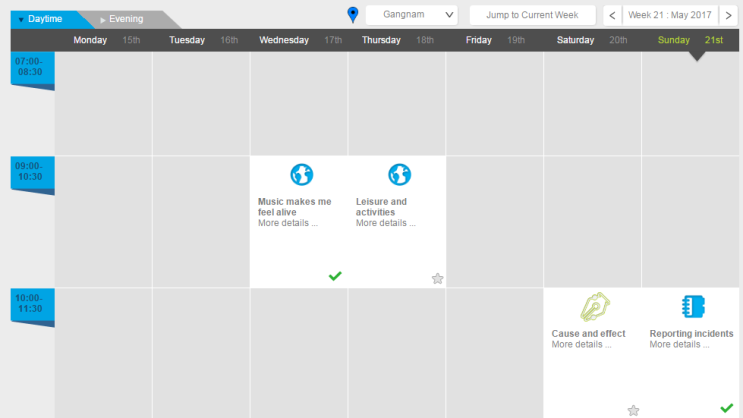The height and width of the screenshot is (418, 743).
Task: Click More details under Music makes me feel alive
Action: point(288,223)
